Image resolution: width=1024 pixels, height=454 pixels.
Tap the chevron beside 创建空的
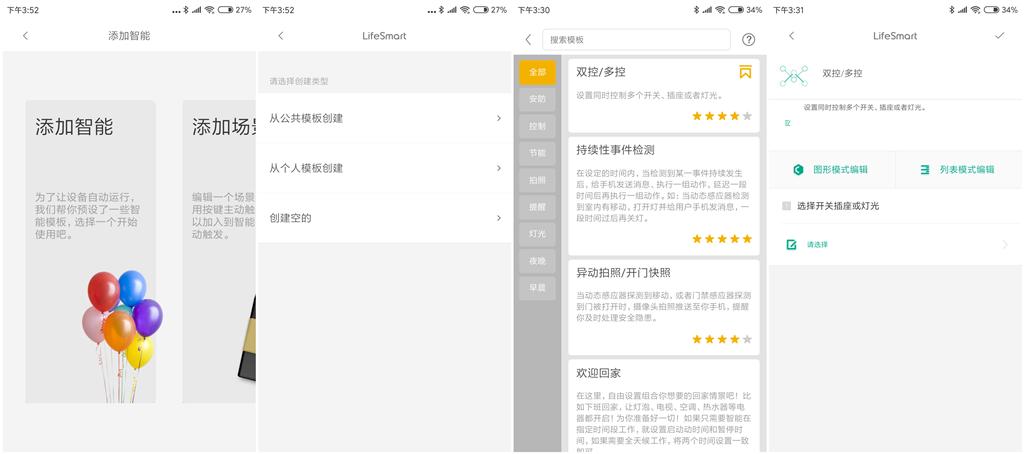click(x=499, y=218)
